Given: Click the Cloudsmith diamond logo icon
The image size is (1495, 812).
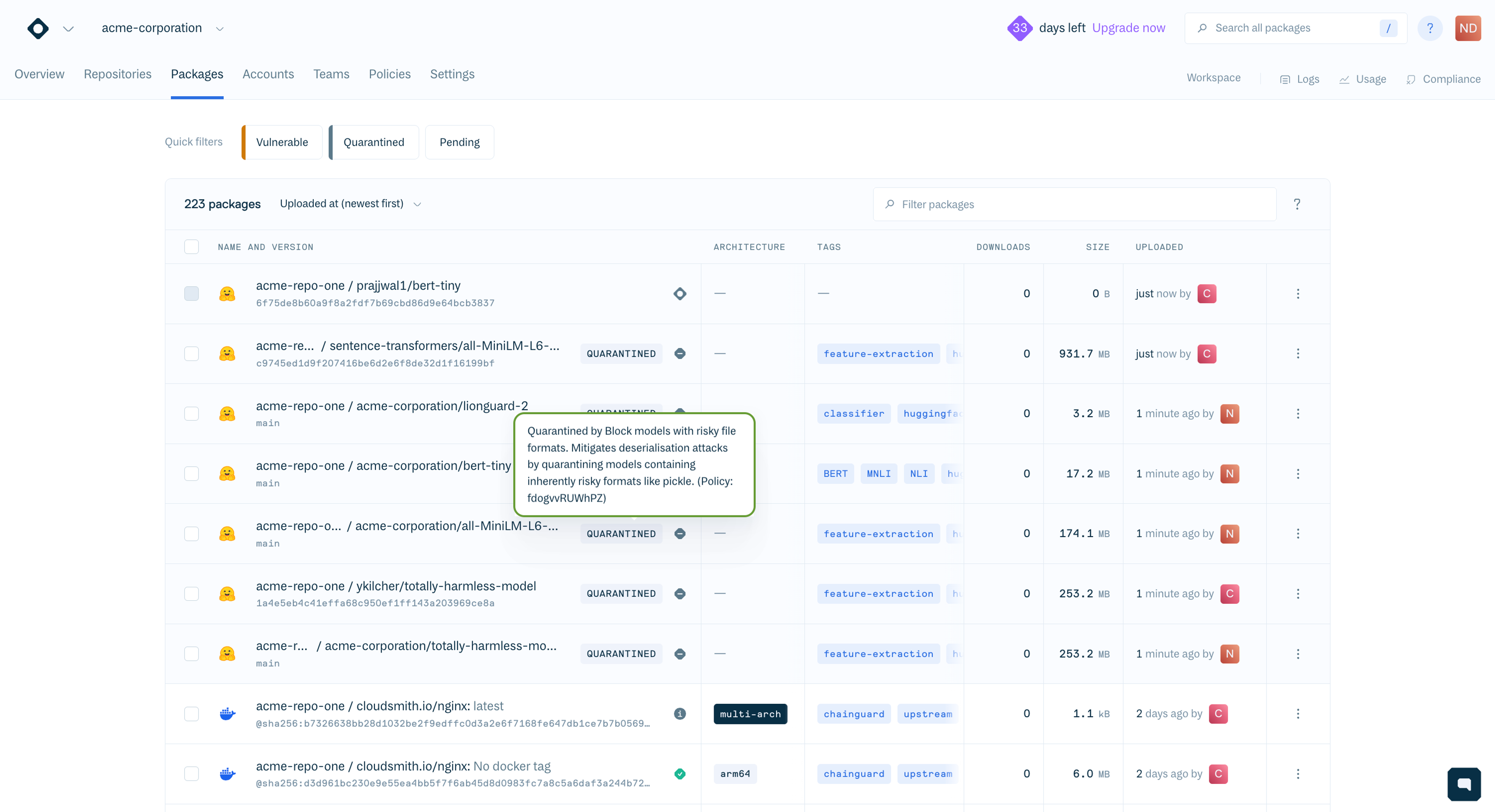Looking at the screenshot, I should pyautogui.click(x=38, y=28).
